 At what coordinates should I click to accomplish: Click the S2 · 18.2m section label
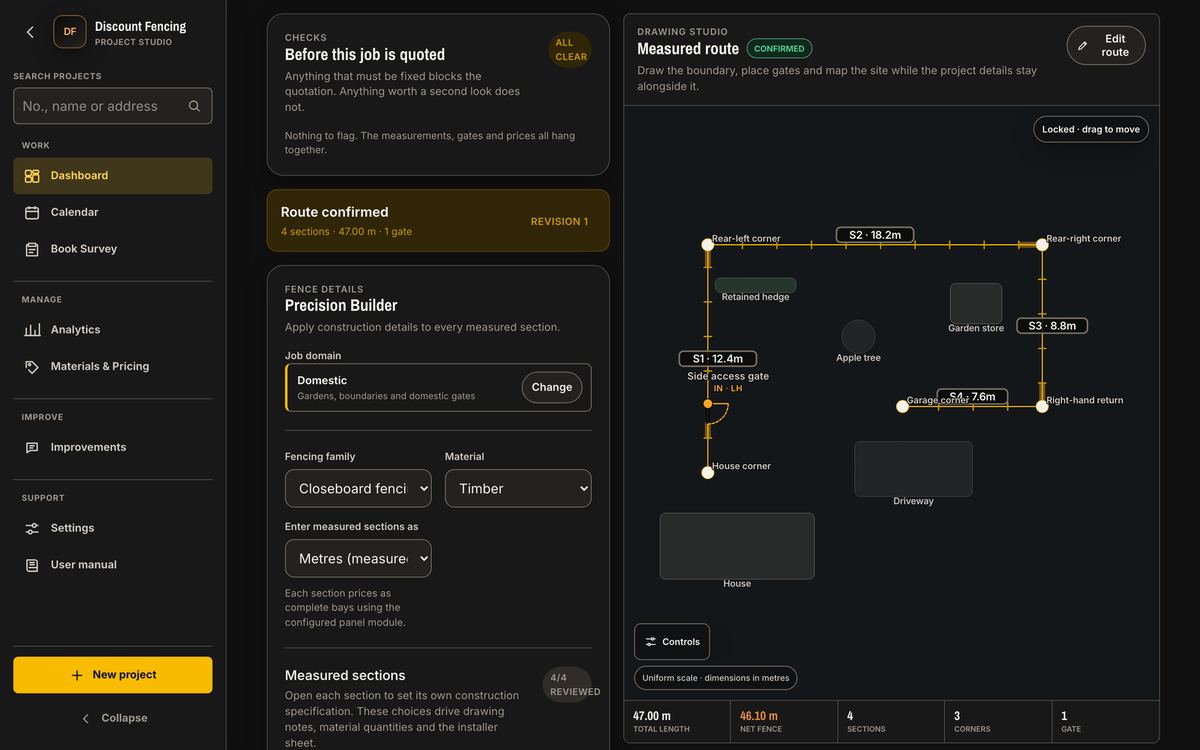click(875, 235)
